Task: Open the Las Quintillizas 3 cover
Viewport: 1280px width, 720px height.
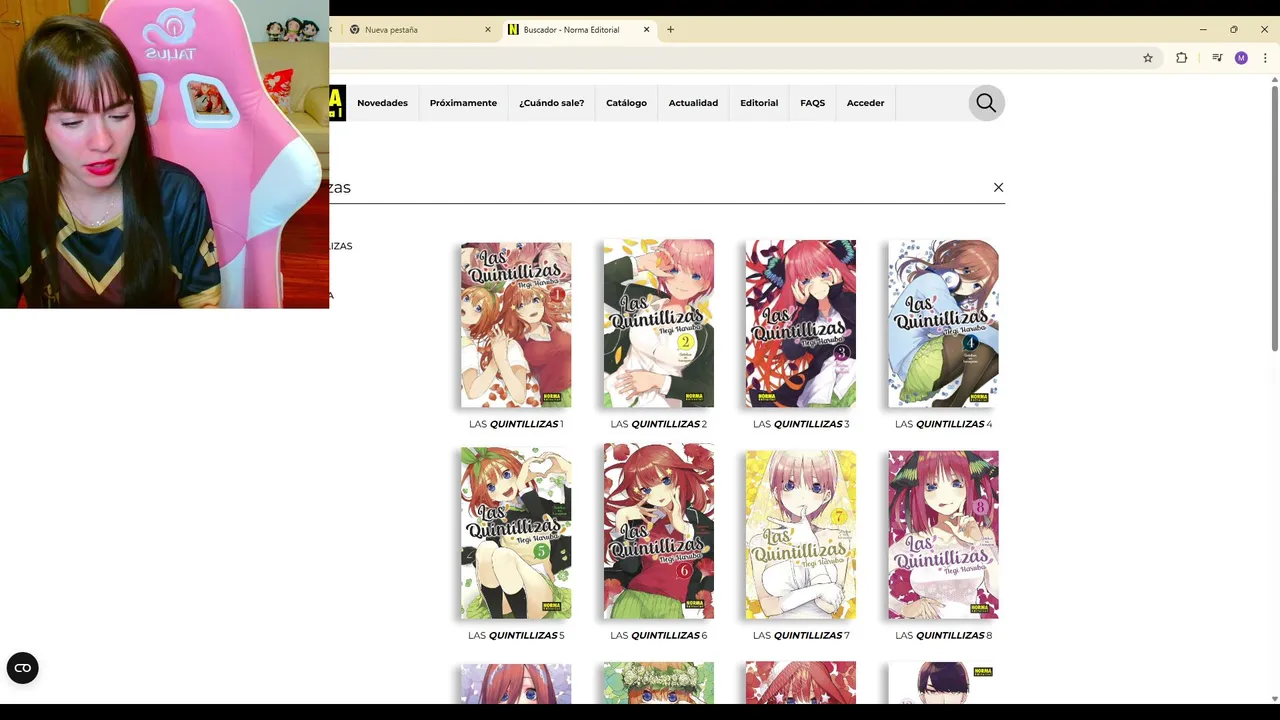Action: (x=800, y=324)
